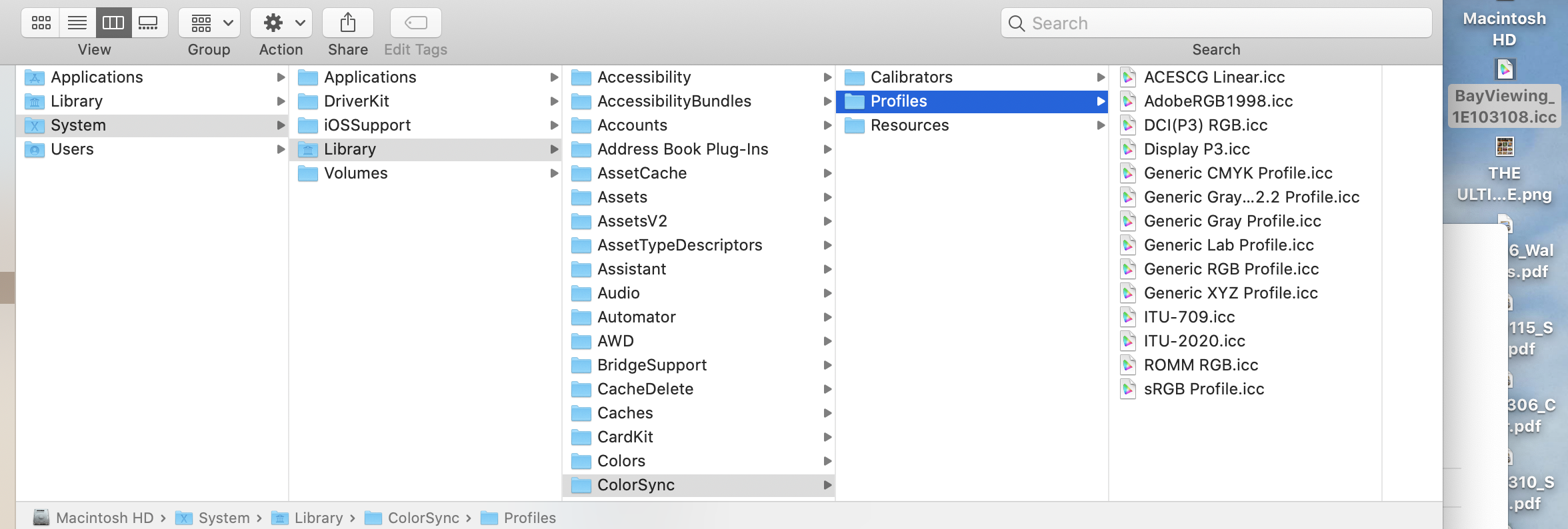The width and height of the screenshot is (1568, 529).
Task: Open the Colors folder
Action: (621, 461)
